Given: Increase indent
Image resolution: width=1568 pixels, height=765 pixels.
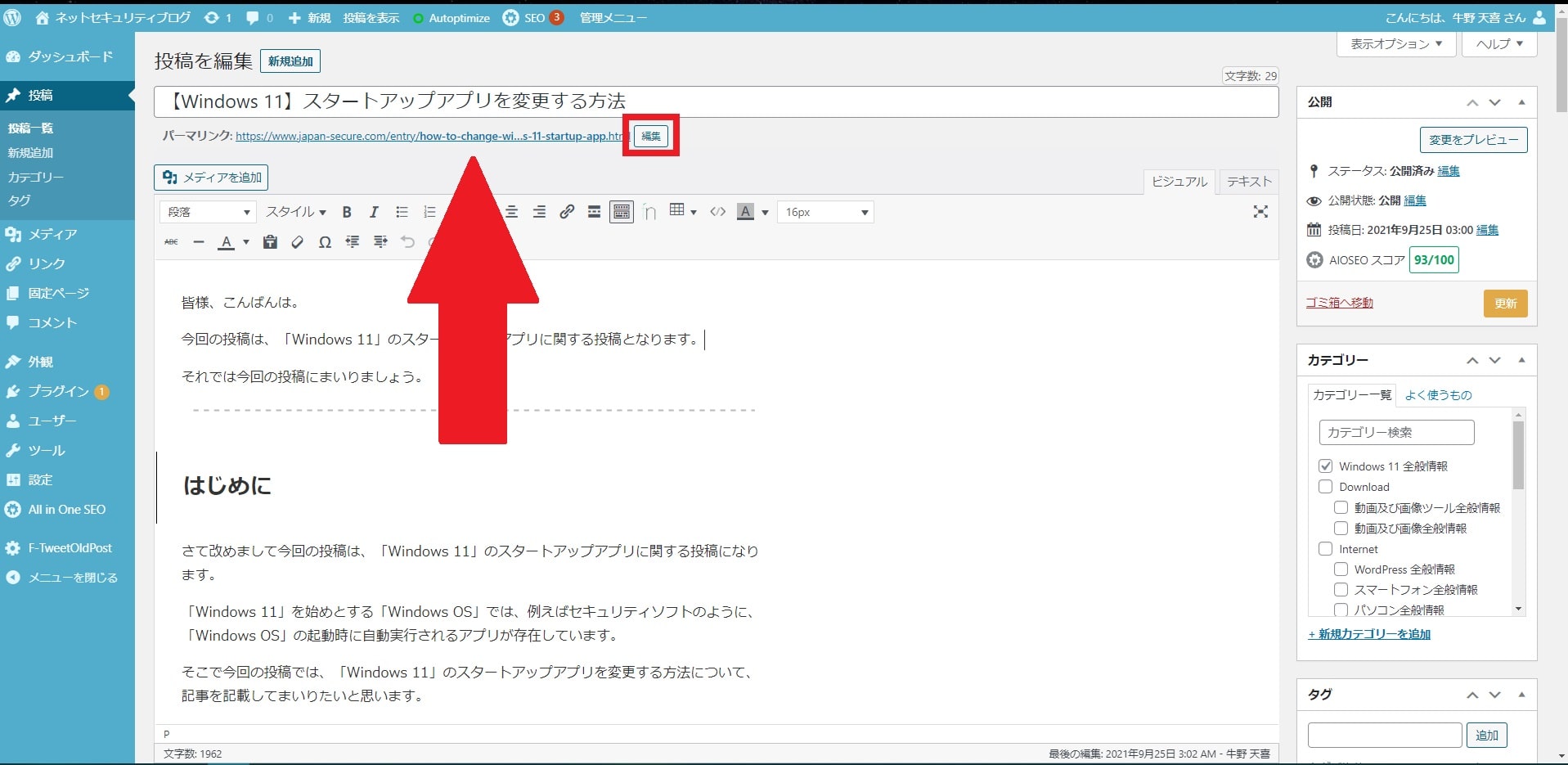Looking at the screenshot, I should coord(380,242).
